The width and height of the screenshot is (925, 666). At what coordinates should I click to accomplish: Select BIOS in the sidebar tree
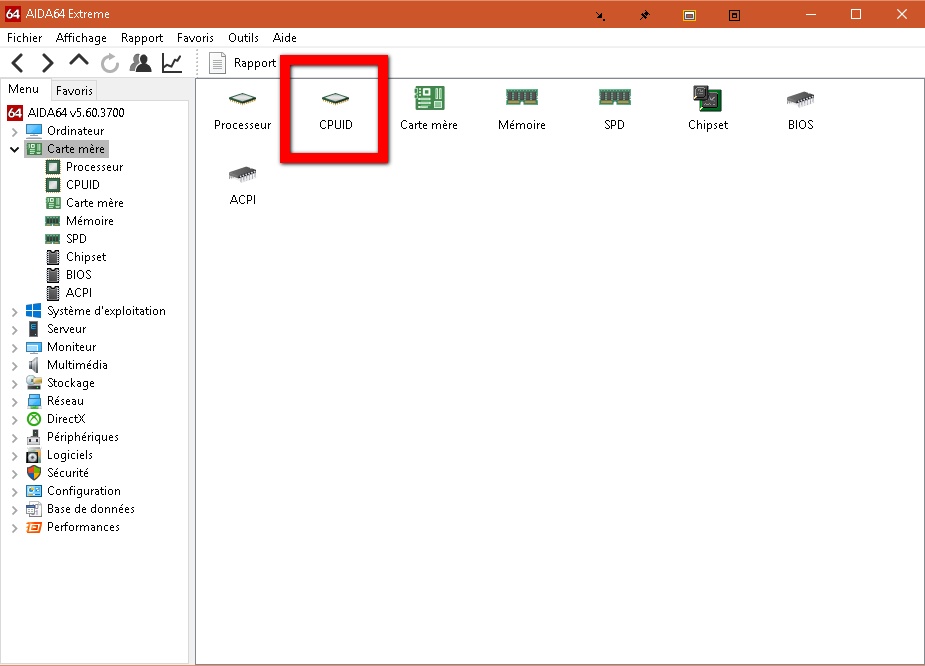(x=69, y=275)
